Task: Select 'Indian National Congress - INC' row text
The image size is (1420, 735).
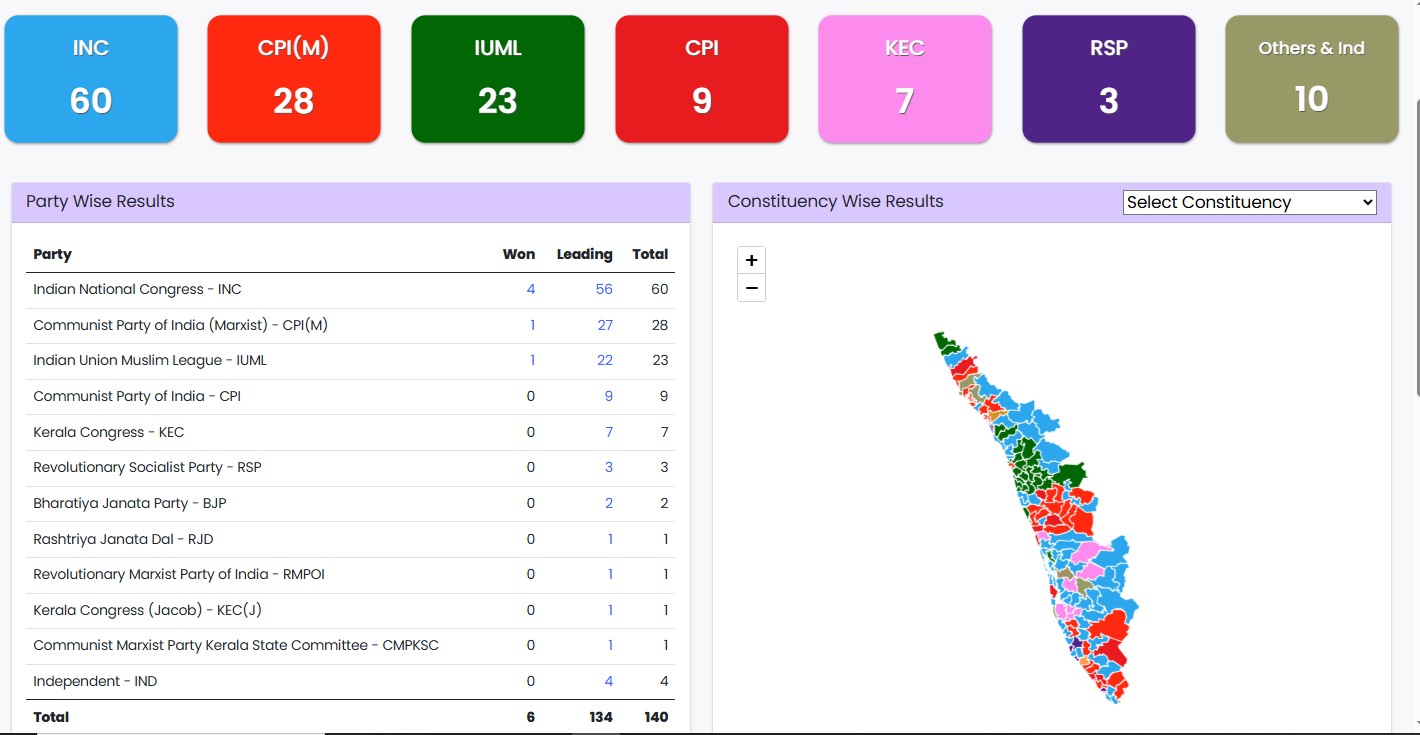Action: click(x=137, y=289)
